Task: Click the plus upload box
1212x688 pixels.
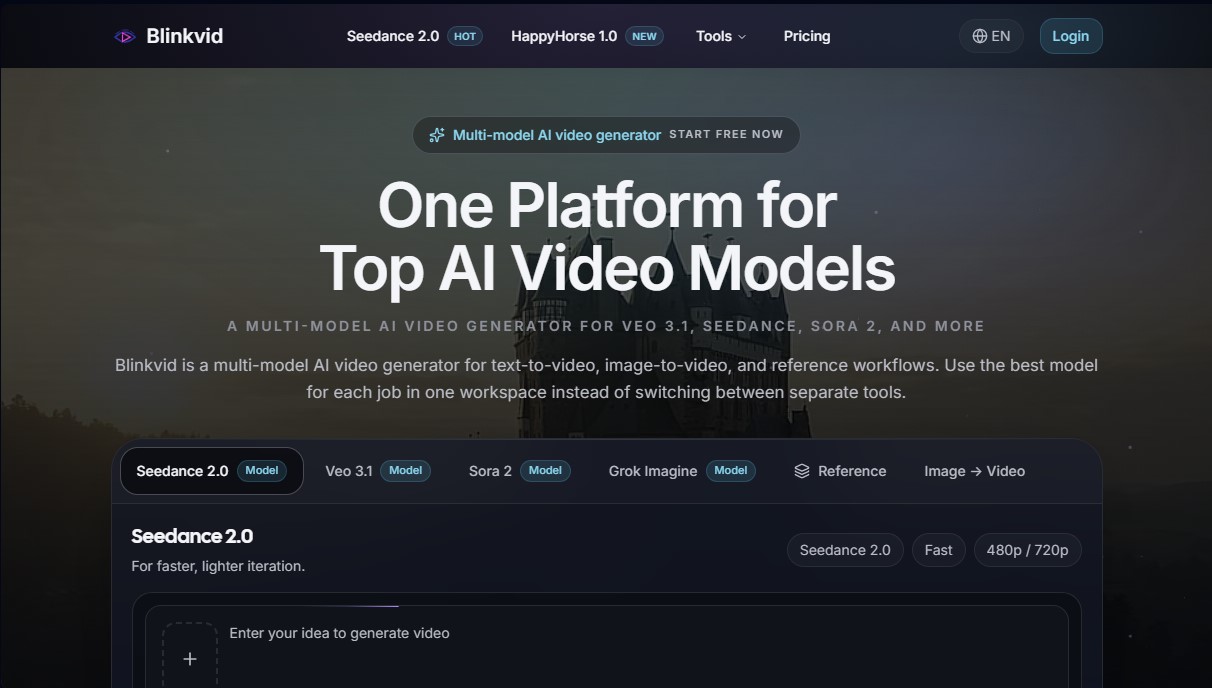Action: 190,655
